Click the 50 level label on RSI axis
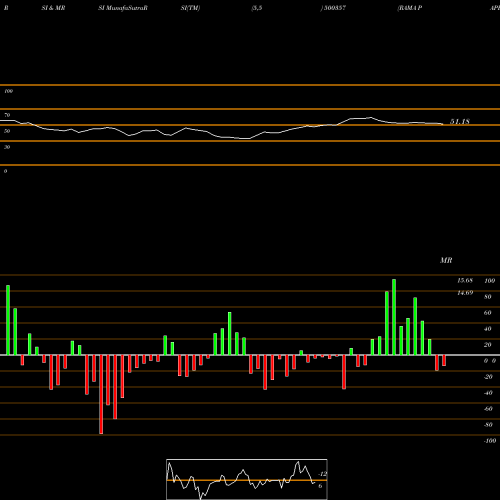 [7, 131]
